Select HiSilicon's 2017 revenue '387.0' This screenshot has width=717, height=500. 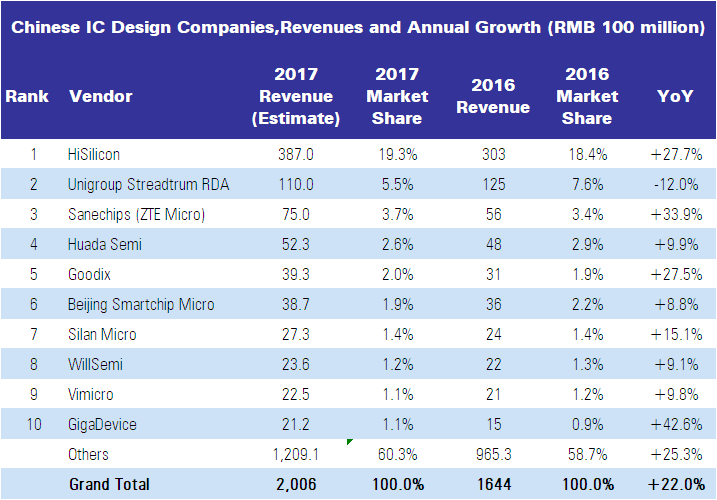[296, 154]
